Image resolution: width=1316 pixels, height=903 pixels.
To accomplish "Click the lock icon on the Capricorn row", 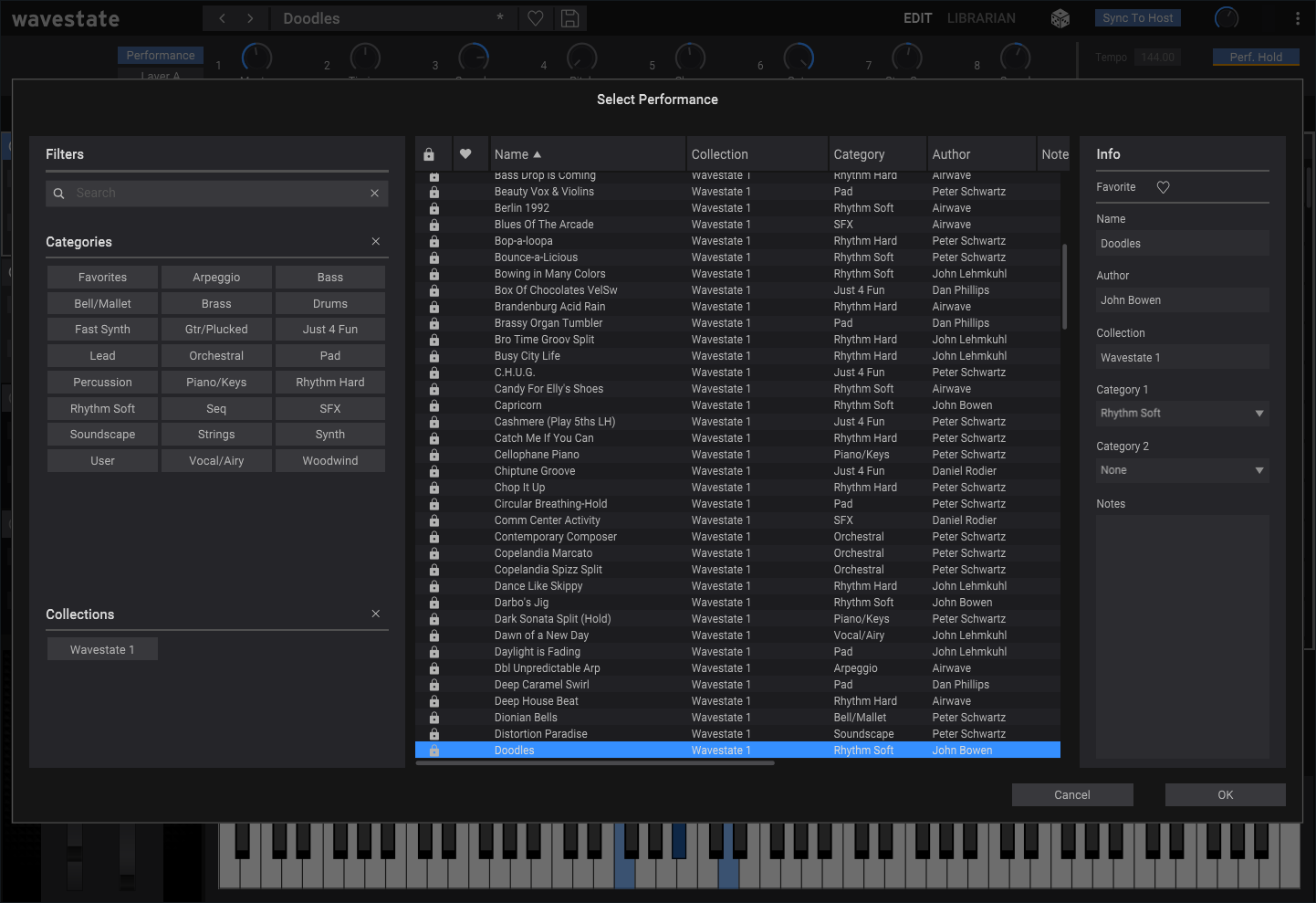I will click(434, 405).
